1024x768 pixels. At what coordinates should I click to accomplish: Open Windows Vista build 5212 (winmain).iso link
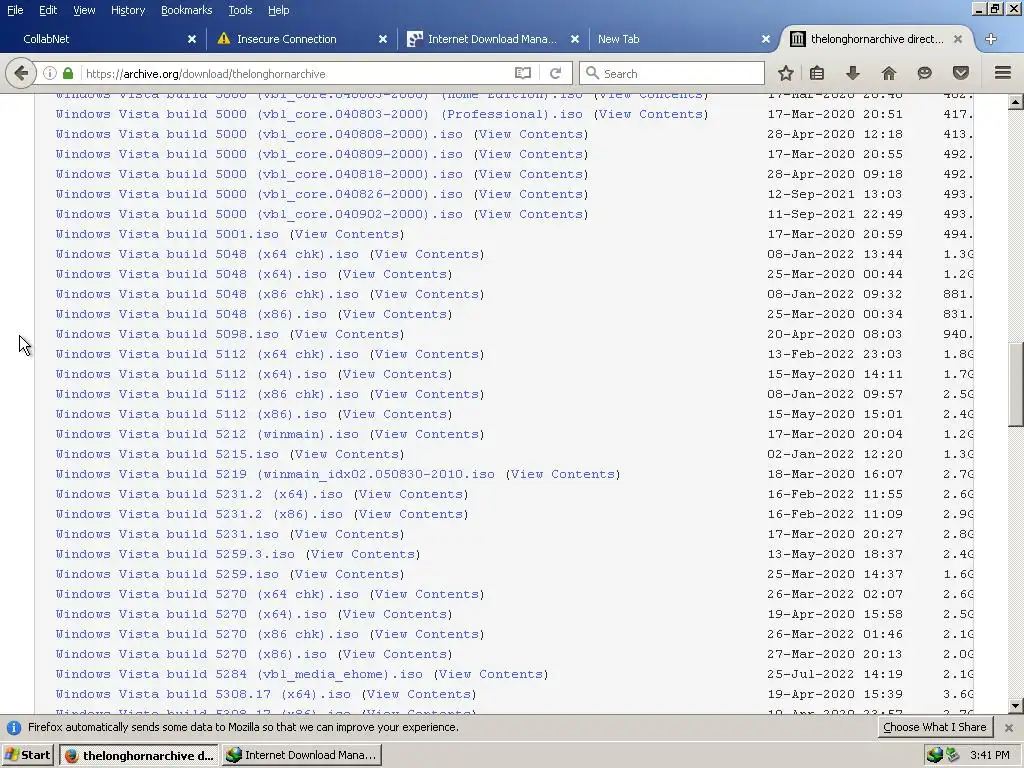pyautogui.click(x=207, y=434)
